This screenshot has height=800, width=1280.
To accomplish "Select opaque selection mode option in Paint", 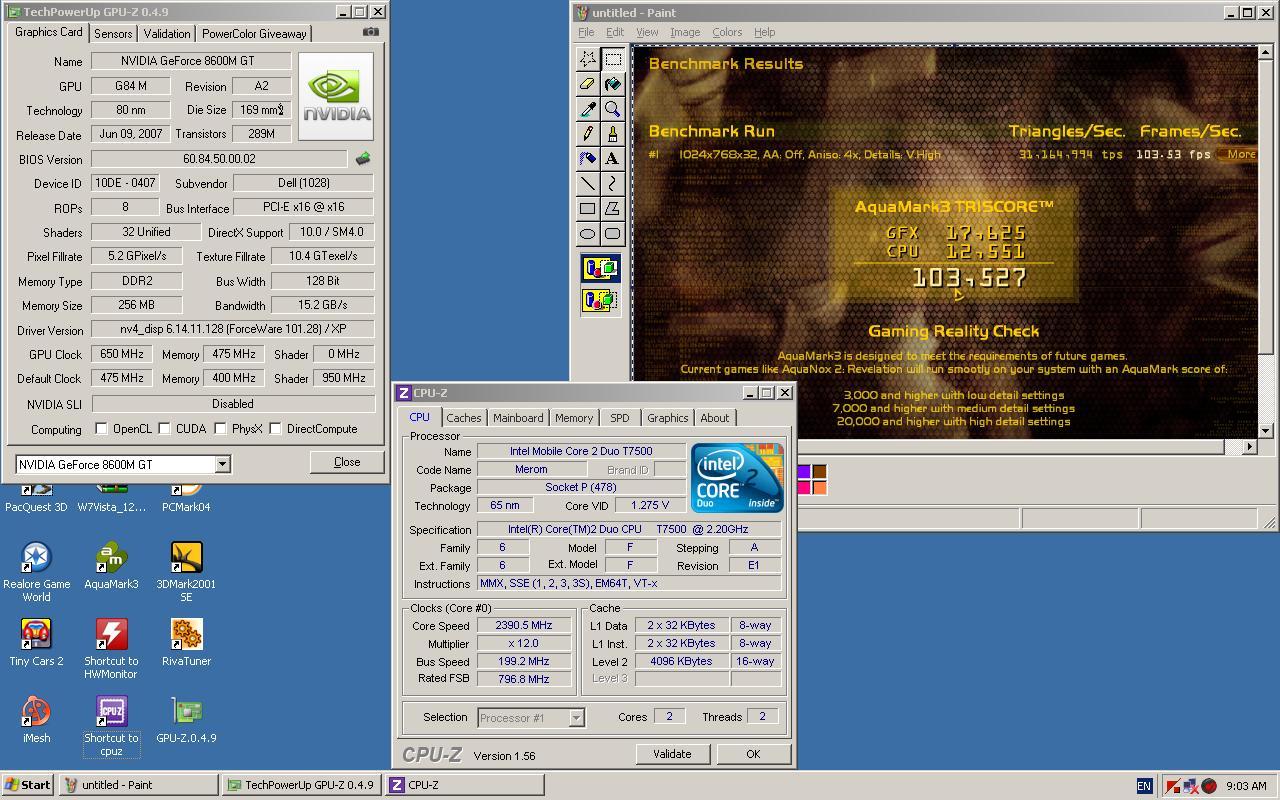I will (x=600, y=268).
